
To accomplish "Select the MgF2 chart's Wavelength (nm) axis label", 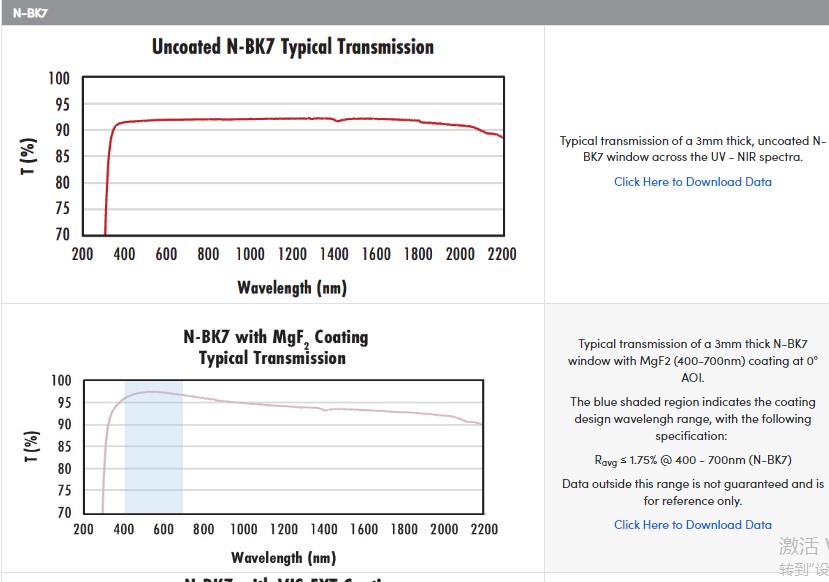I will 283,558.
